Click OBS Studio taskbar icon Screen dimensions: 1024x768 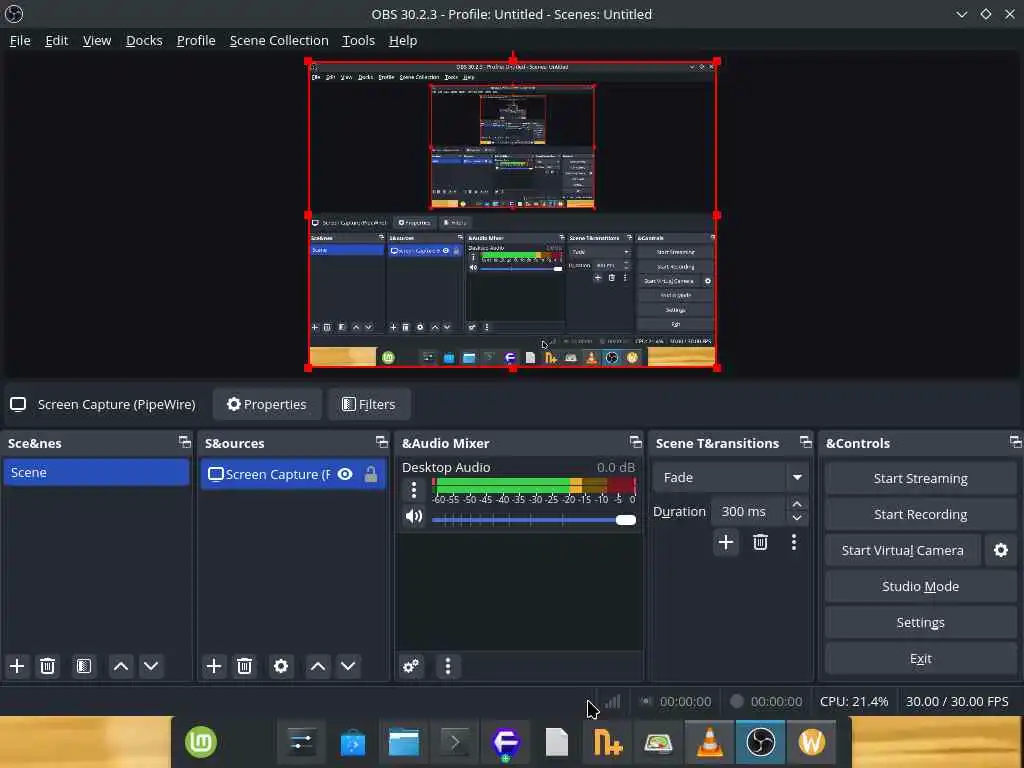pyautogui.click(x=760, y=743)
